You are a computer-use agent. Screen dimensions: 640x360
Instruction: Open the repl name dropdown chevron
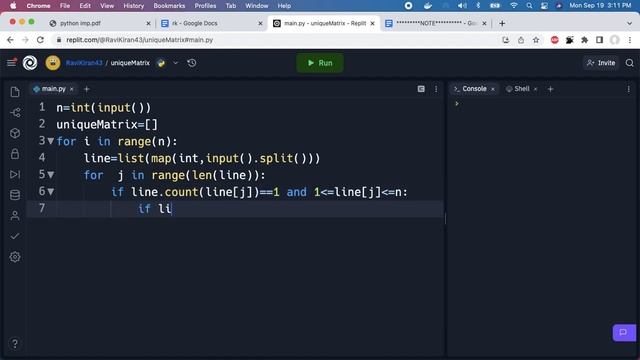coord(176,63)
